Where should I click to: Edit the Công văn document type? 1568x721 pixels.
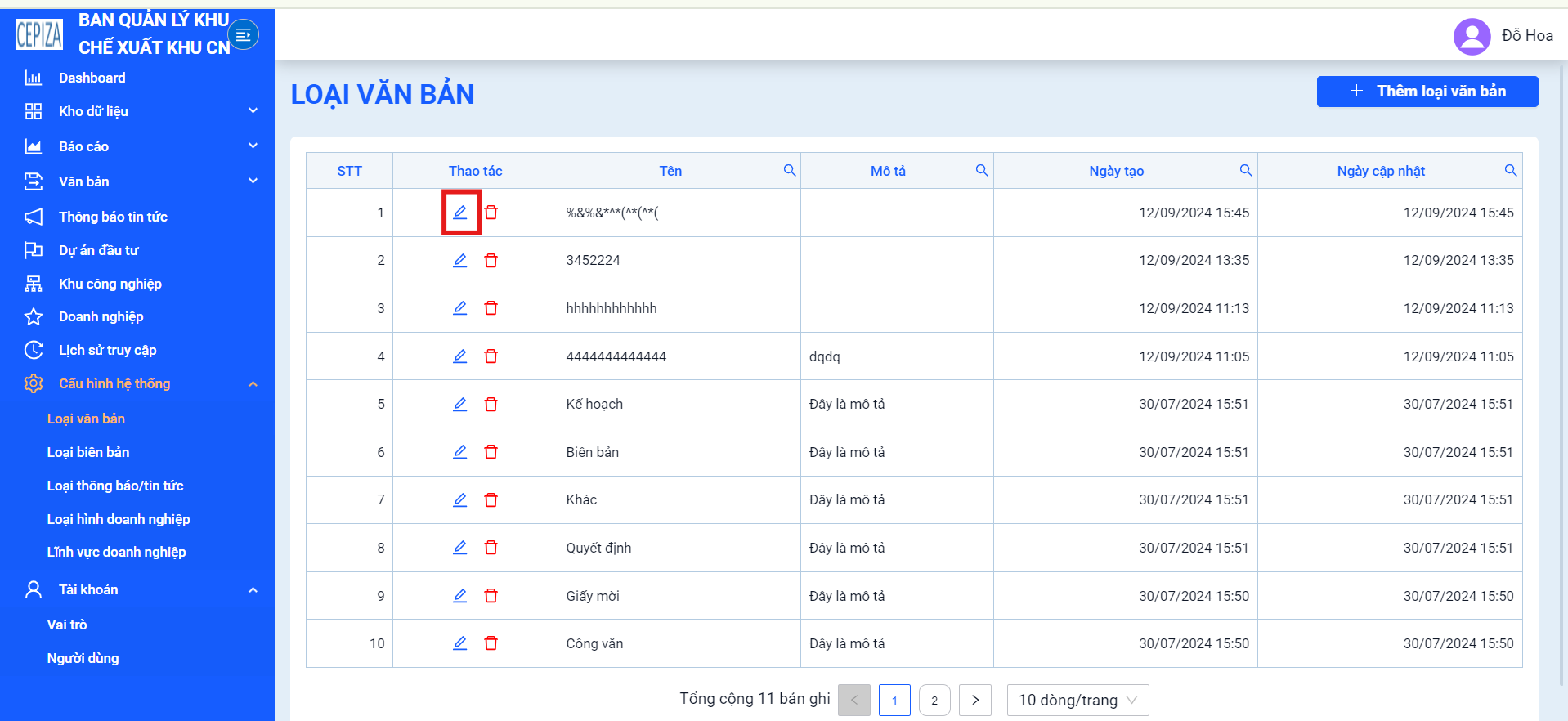click(460, 643)
